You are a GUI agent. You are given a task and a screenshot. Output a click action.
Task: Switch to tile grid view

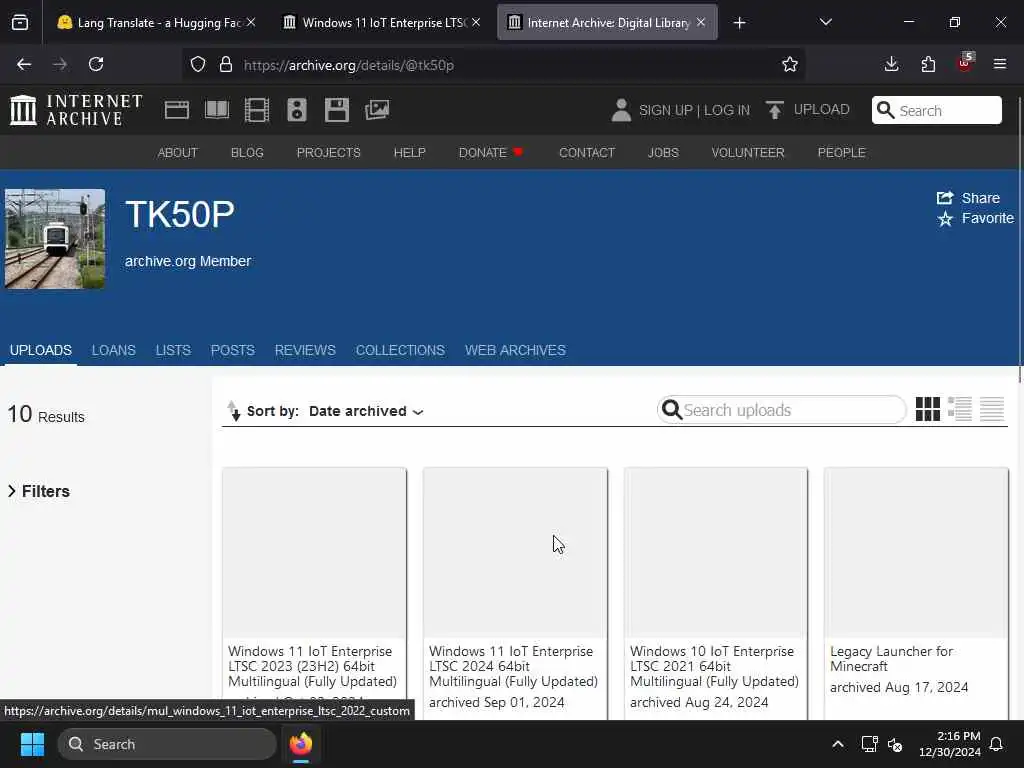[x=927, y=409]
